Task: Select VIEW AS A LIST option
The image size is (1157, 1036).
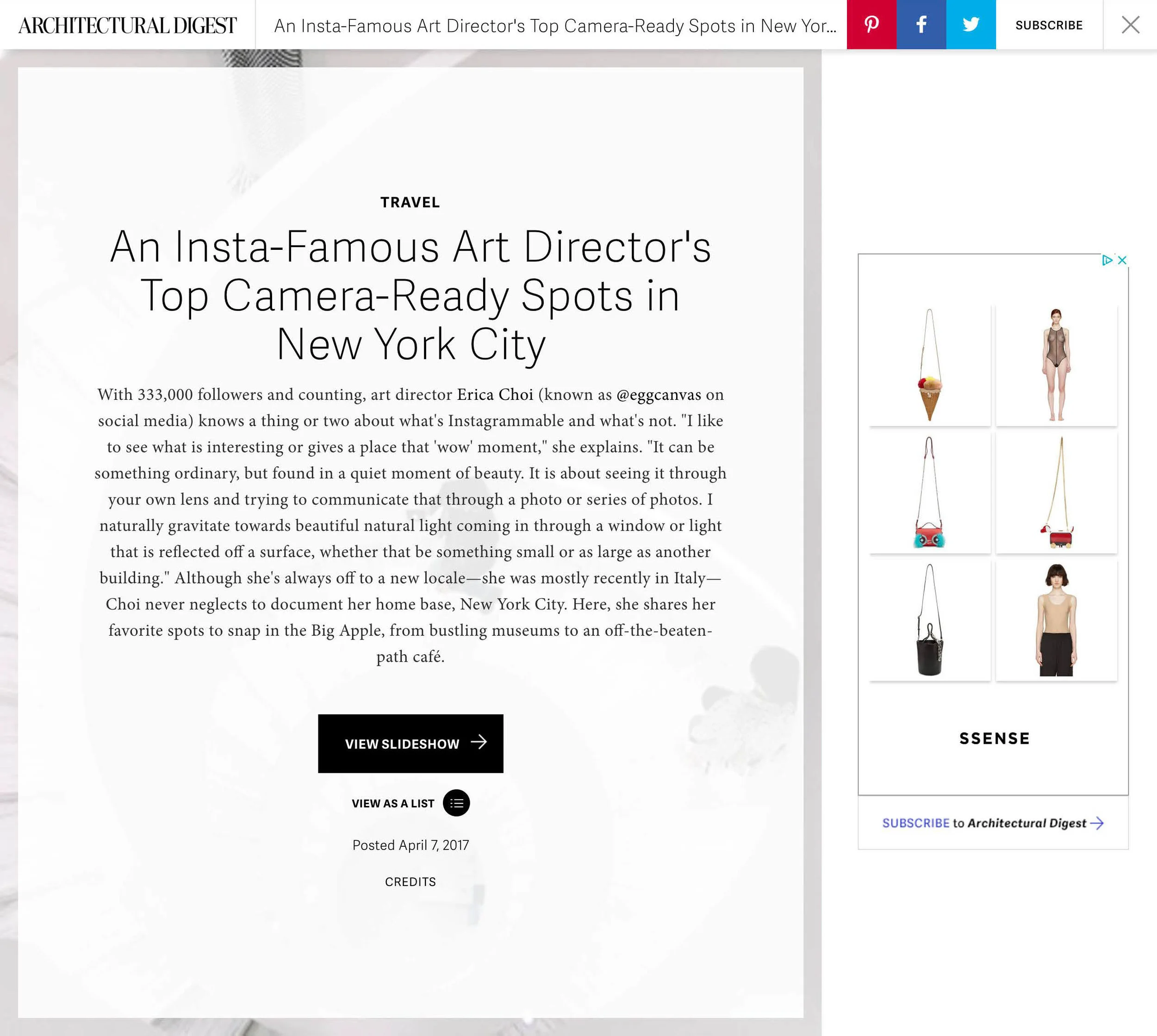Action: pyautogui.click(x=393, y=803)
